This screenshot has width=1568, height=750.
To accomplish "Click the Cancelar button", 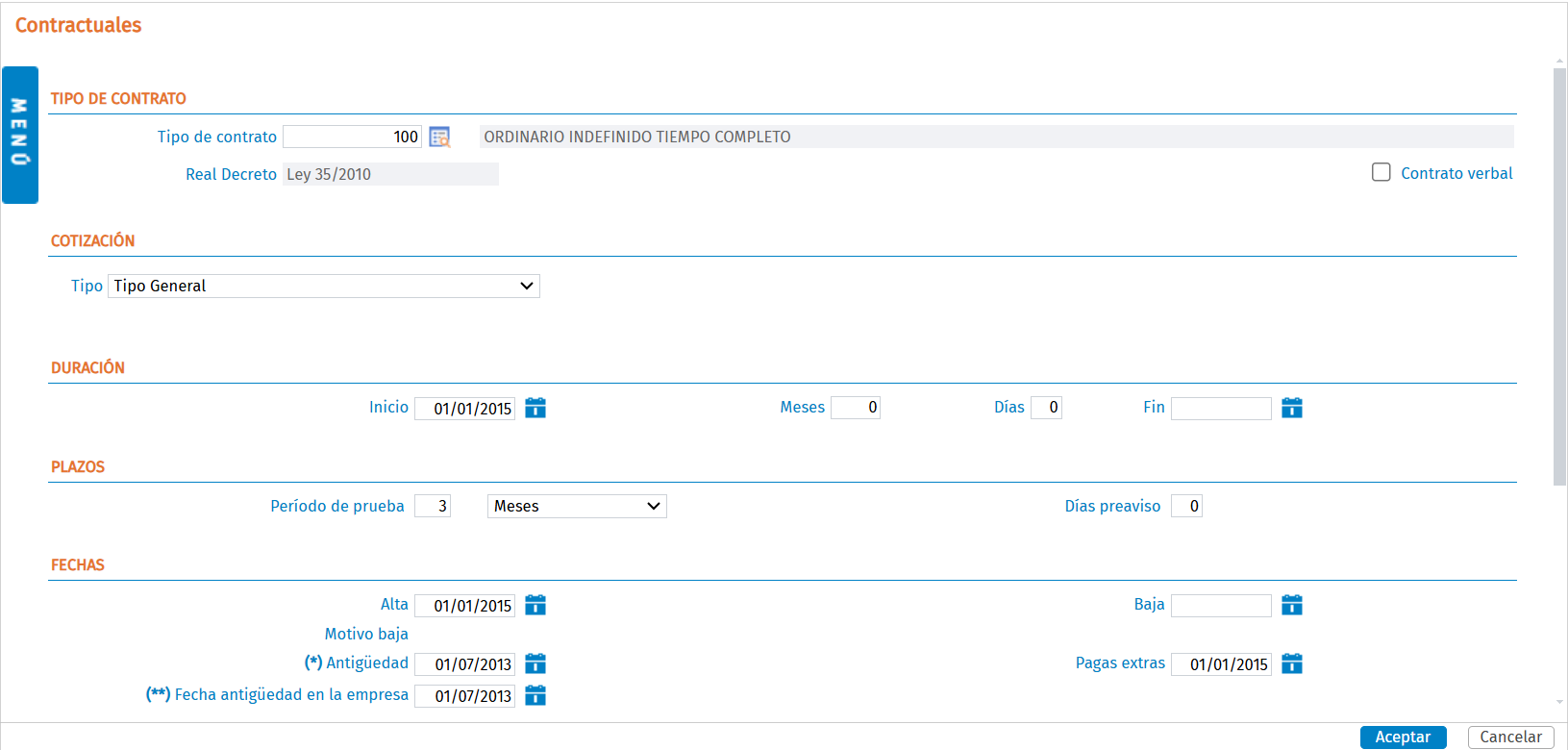I will (1511, 737).
